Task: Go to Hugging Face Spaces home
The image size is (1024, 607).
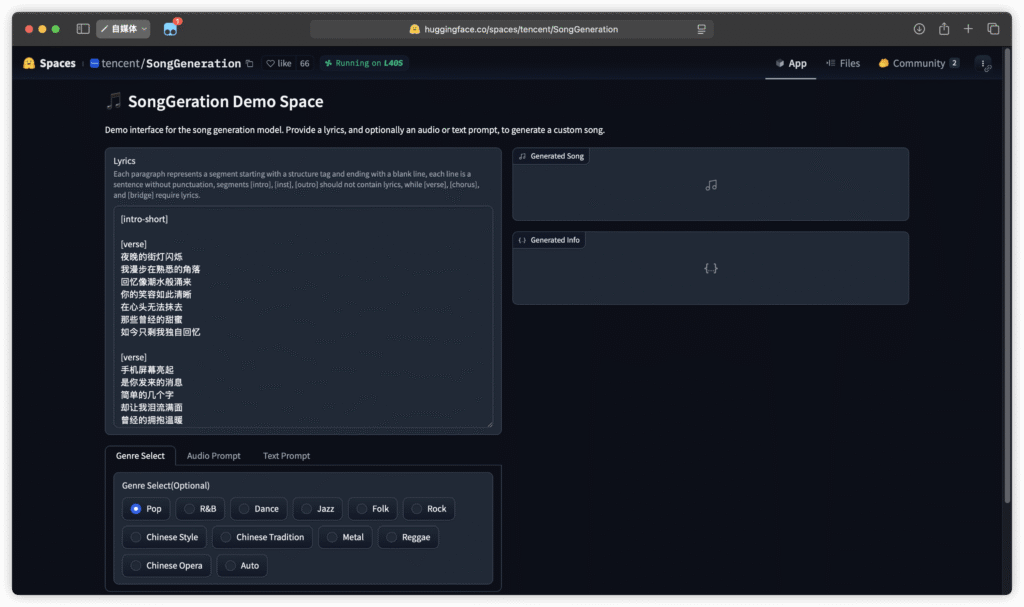Action: tap(50, 63)
